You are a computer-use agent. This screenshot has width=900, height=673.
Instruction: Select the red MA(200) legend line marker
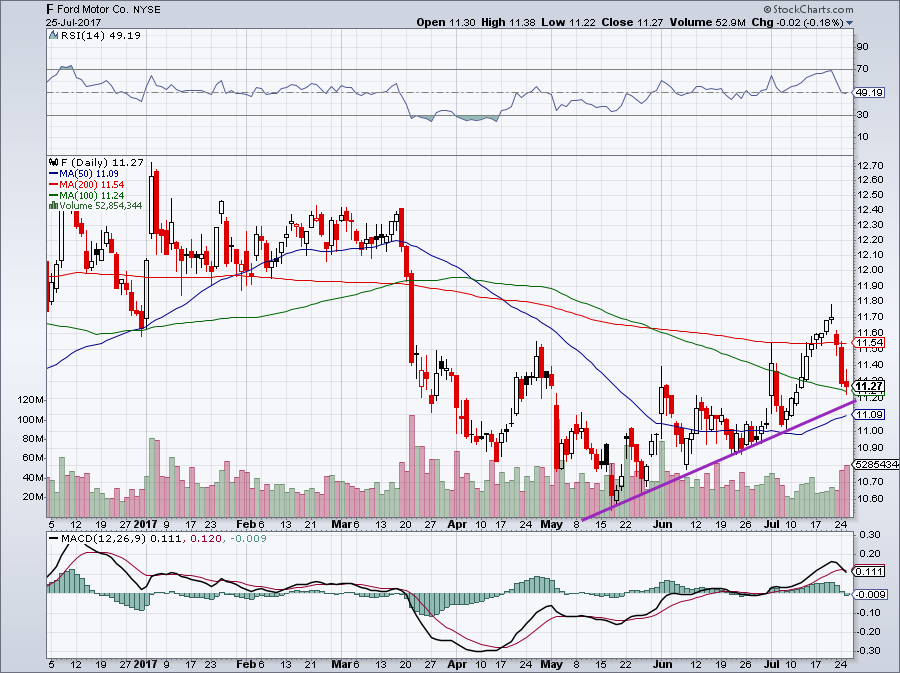53,184
